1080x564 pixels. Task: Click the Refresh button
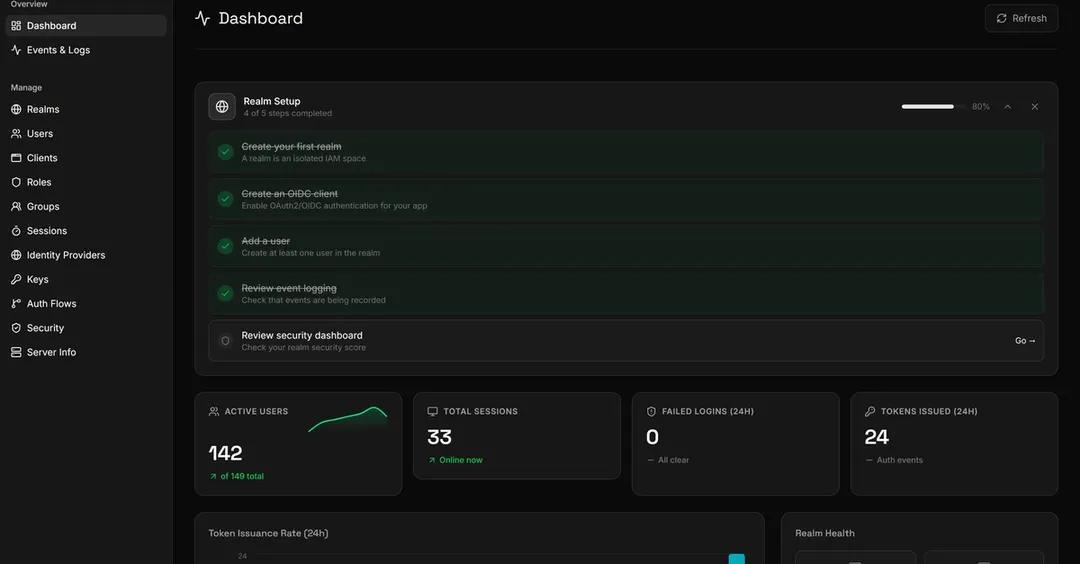1021,19
